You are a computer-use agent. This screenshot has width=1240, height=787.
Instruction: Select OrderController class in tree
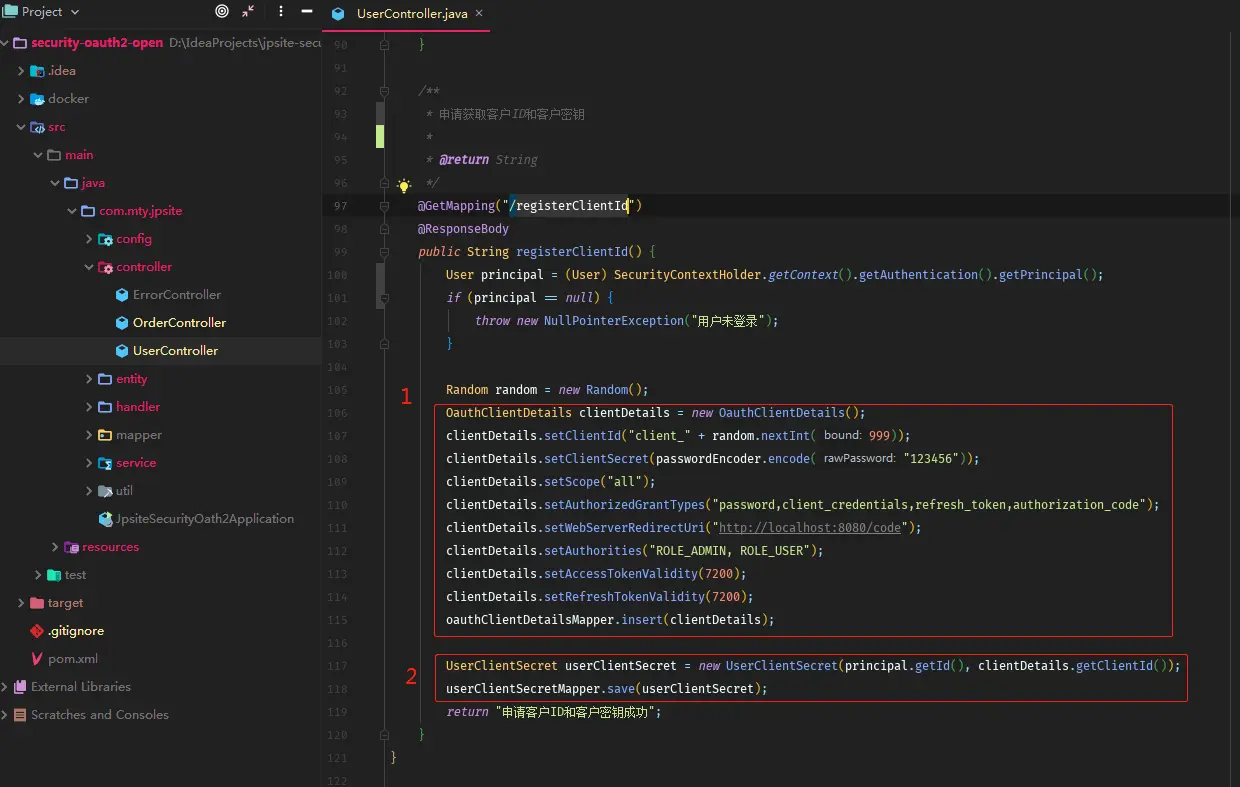[x=179, y=323]
